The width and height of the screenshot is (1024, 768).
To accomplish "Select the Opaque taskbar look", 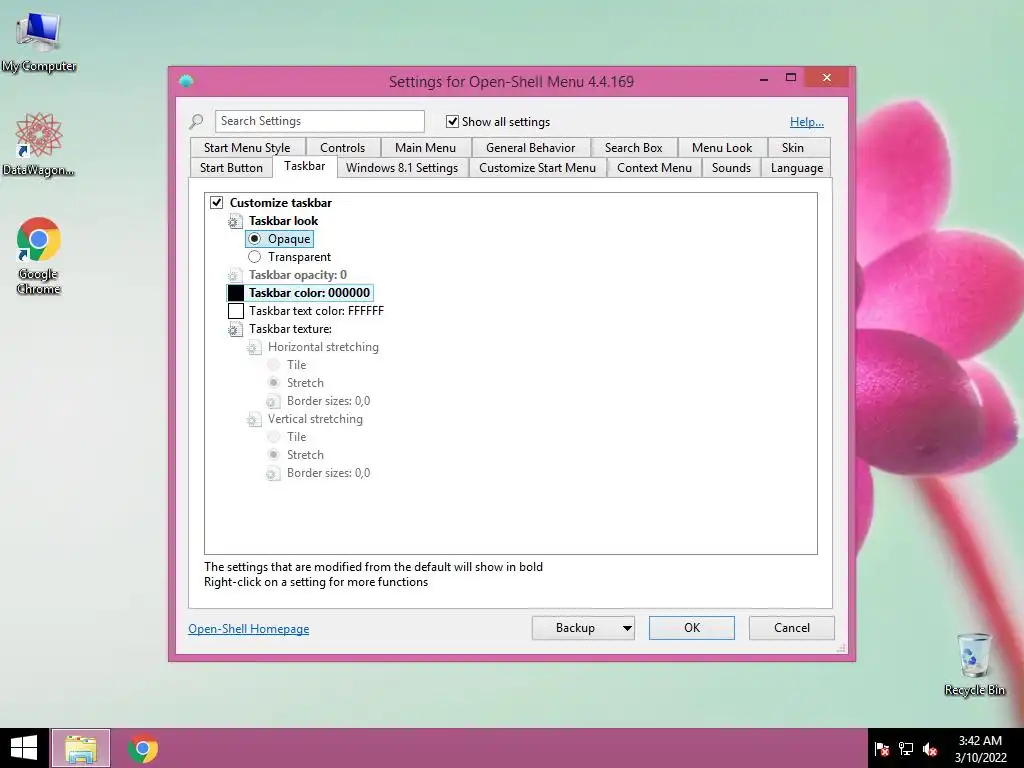I will pos(255,239).
